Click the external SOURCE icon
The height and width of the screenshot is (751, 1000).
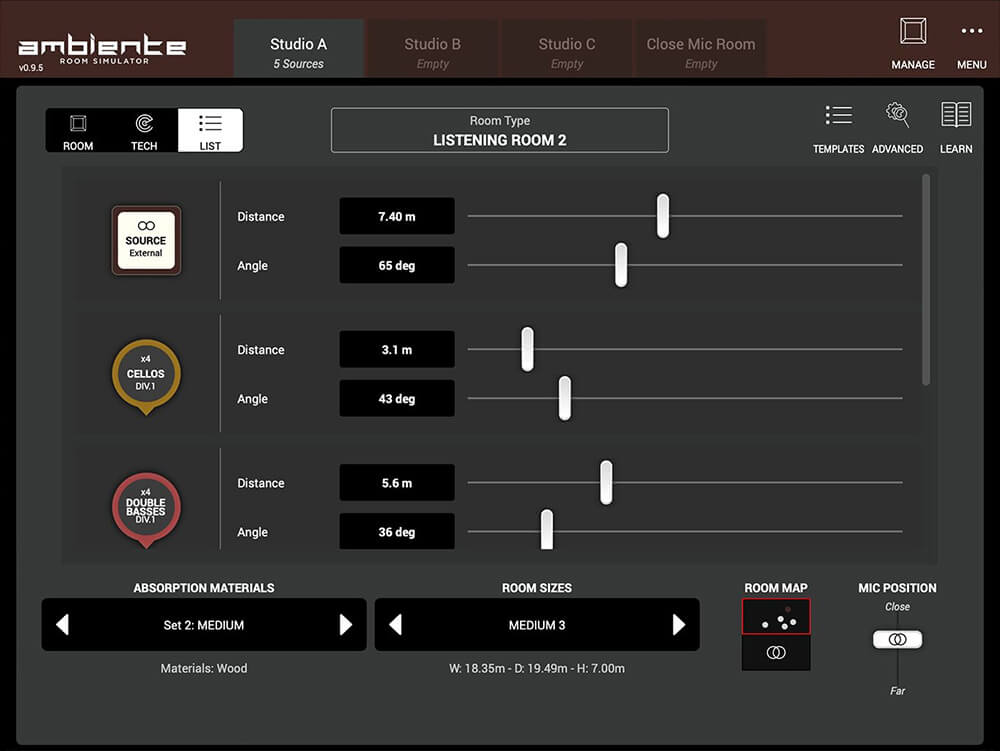(146, 240)
